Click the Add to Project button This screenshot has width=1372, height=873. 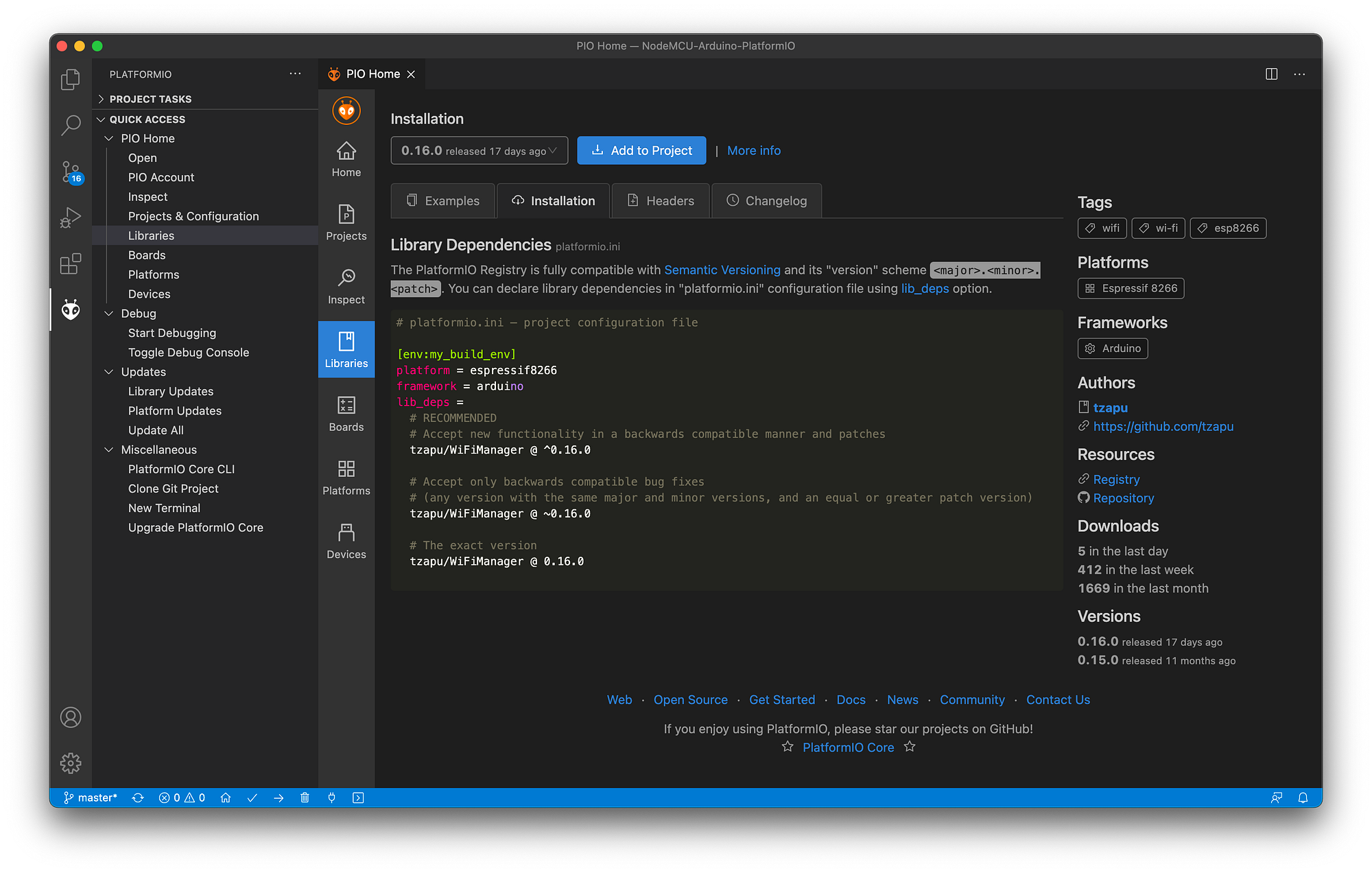(x=641, y=150)
